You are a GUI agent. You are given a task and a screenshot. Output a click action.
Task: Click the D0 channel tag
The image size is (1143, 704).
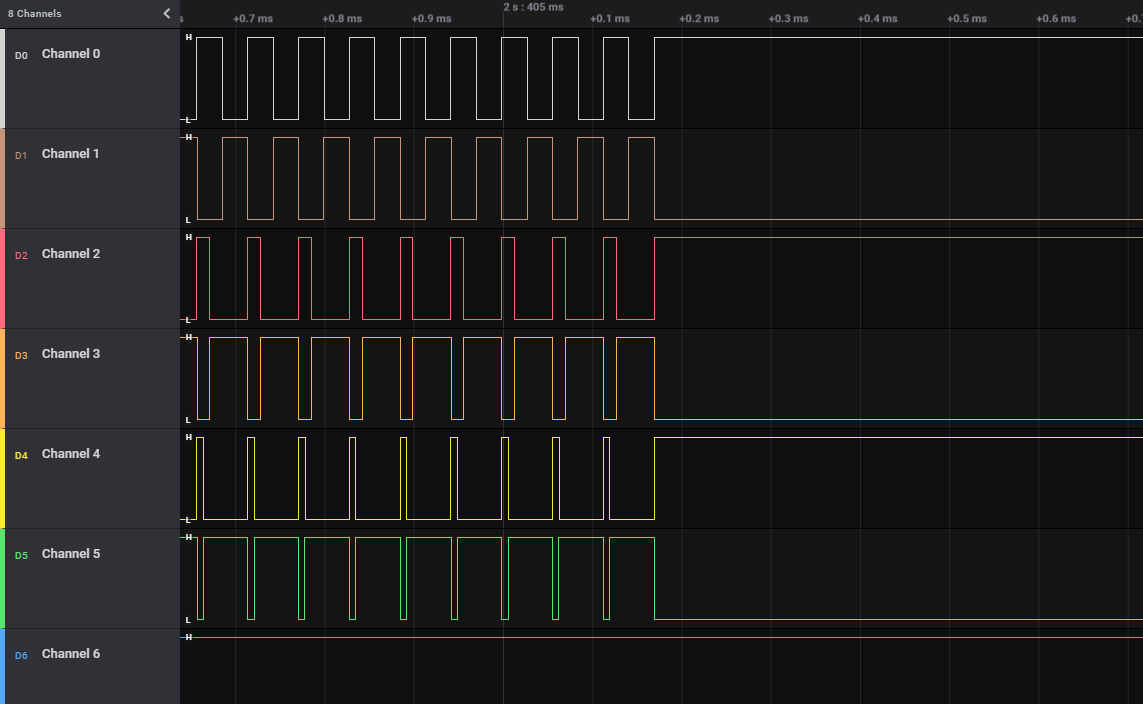[x=21, y=55]
